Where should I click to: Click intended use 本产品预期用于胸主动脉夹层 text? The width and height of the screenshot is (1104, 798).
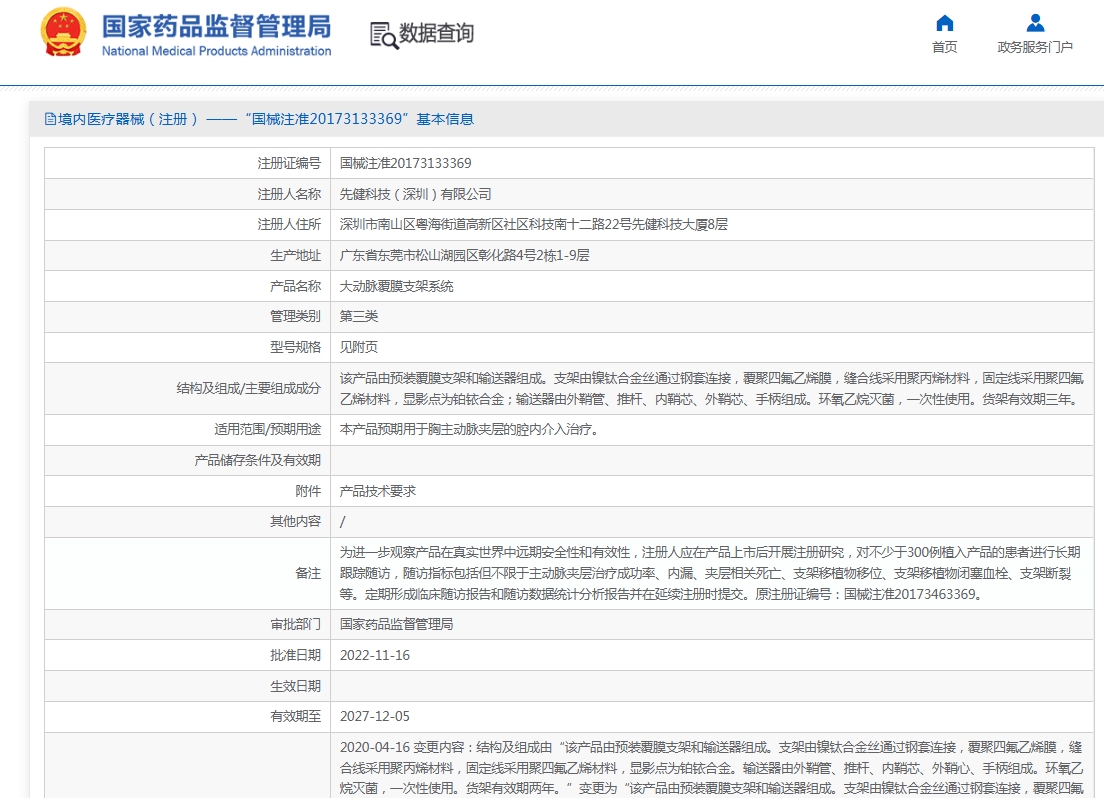coord(469,430)
